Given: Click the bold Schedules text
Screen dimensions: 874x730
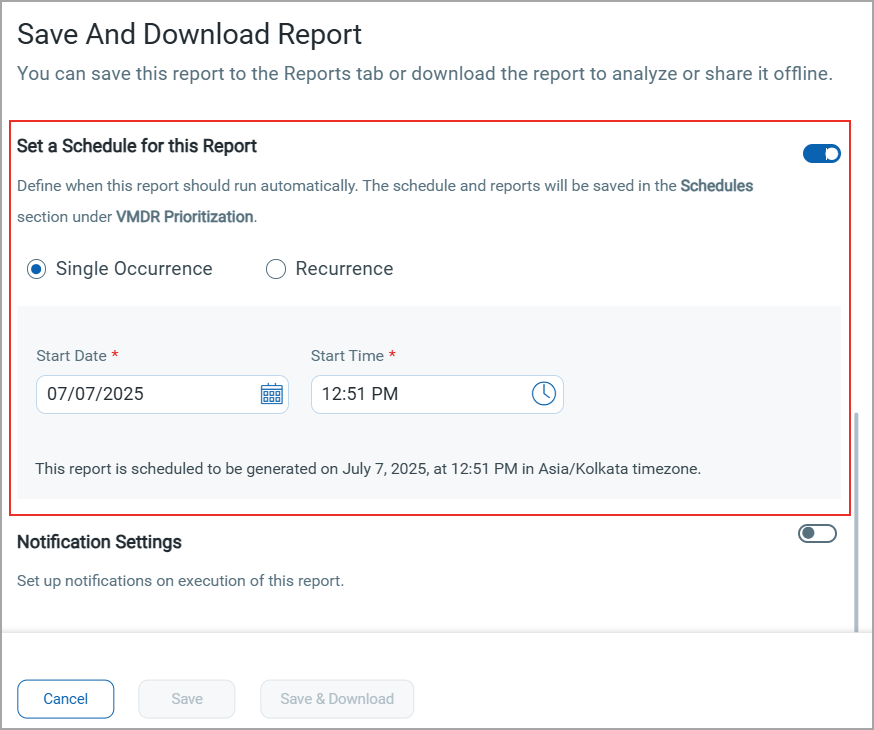Looking at the screenshot, I should 717,186.
